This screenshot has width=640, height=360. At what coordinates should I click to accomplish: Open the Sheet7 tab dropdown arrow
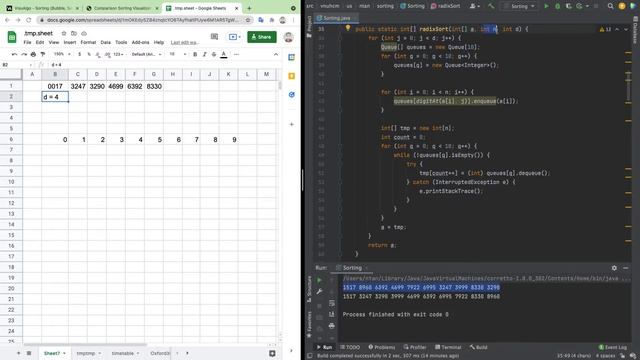pos(64,353)
